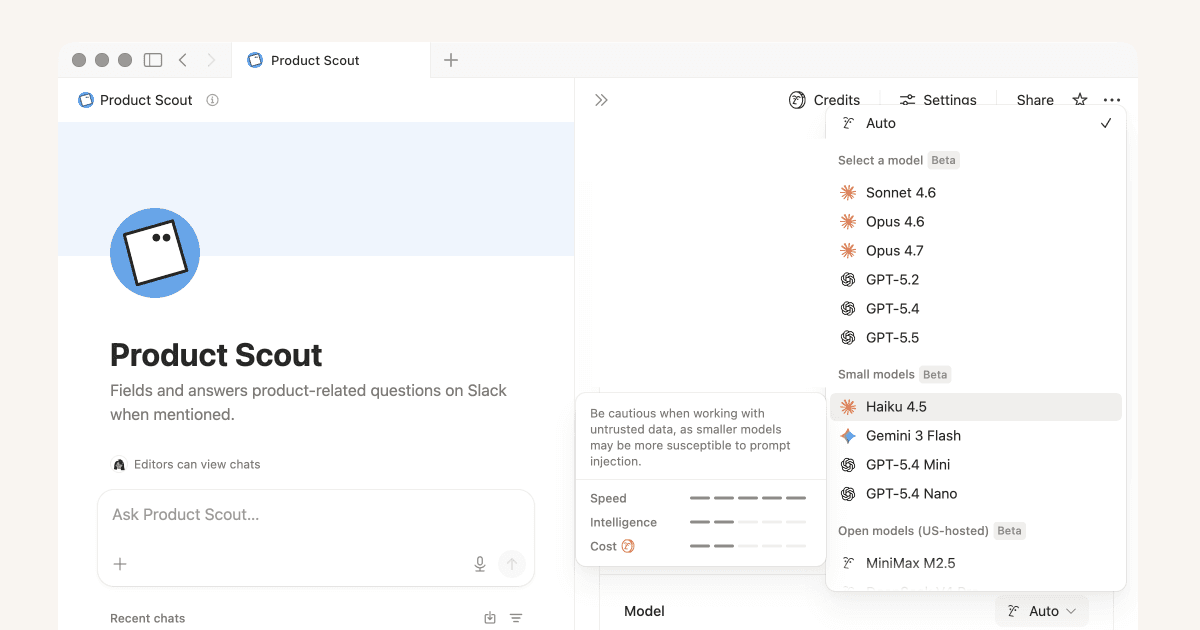The width and height of the screenshot is (1200, 630).
Task: Select GPT-5.4 model
Action: coord(976,308)
